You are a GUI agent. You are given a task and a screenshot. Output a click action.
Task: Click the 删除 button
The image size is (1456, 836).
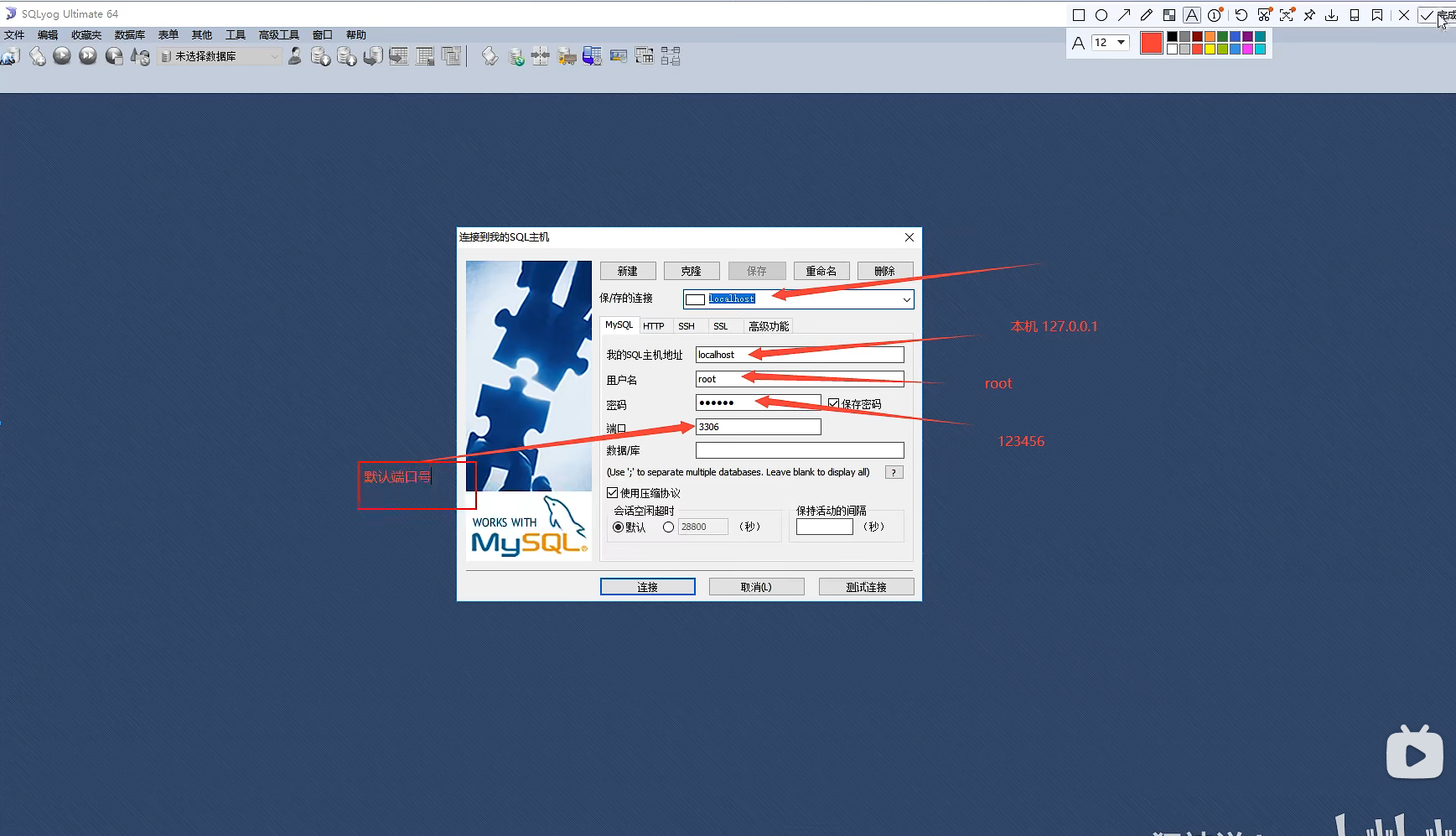[885, 271]
